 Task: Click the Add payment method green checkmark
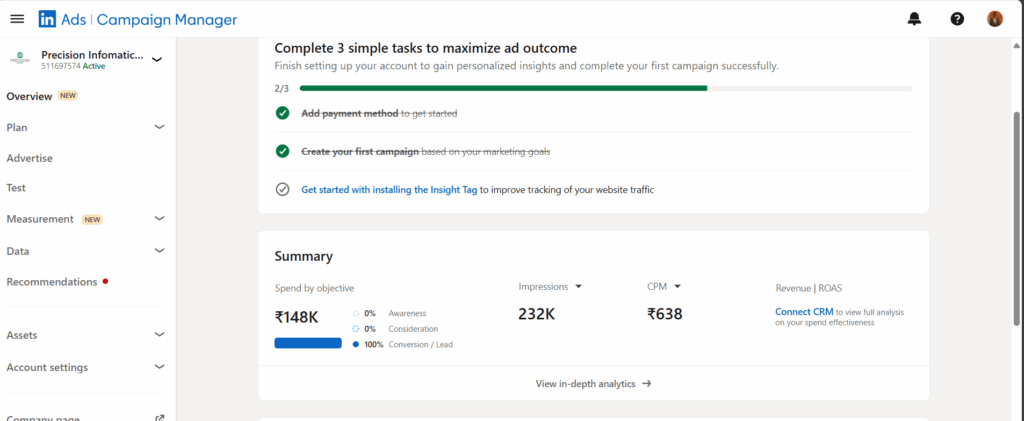(282, 114)
